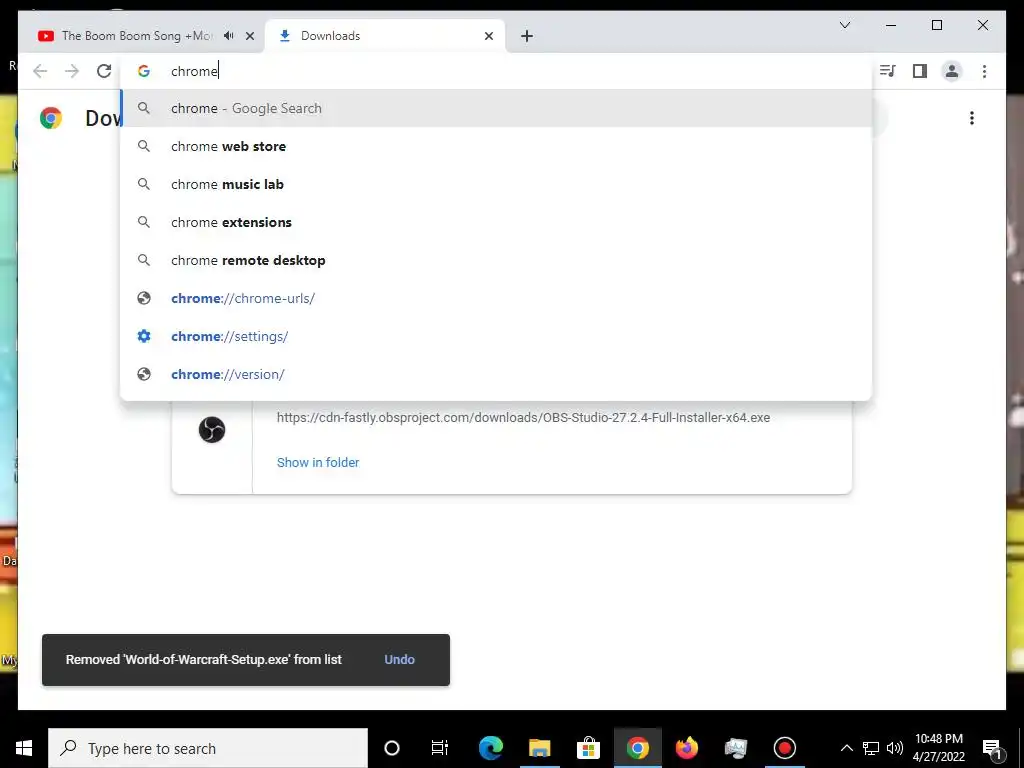Choose the chrome music lab suggestion
The width and height of the screenshot is (1024, 768).
pyautogui.click(x=496, y=184)
